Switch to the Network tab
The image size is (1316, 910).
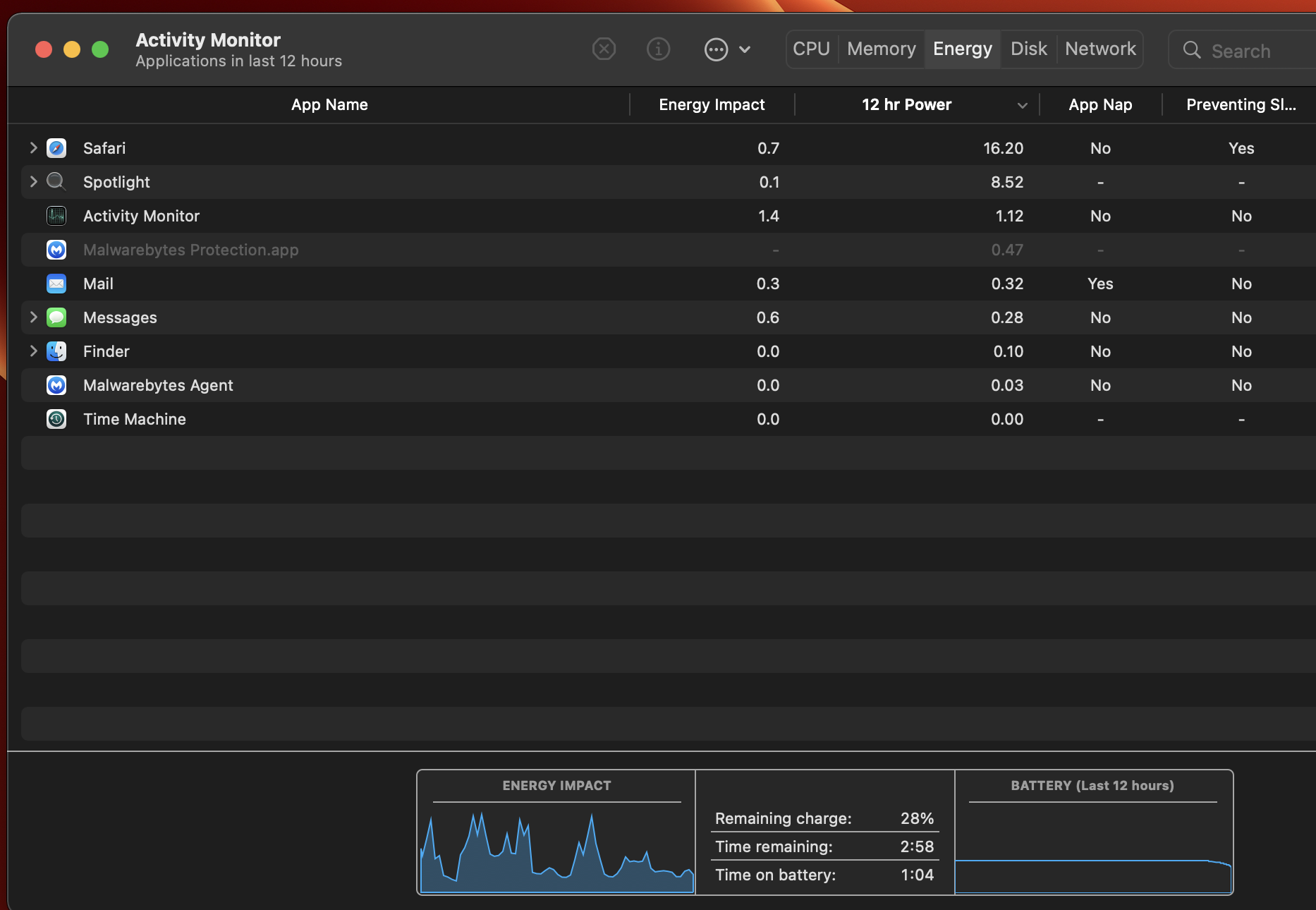tap(1100, 49)
